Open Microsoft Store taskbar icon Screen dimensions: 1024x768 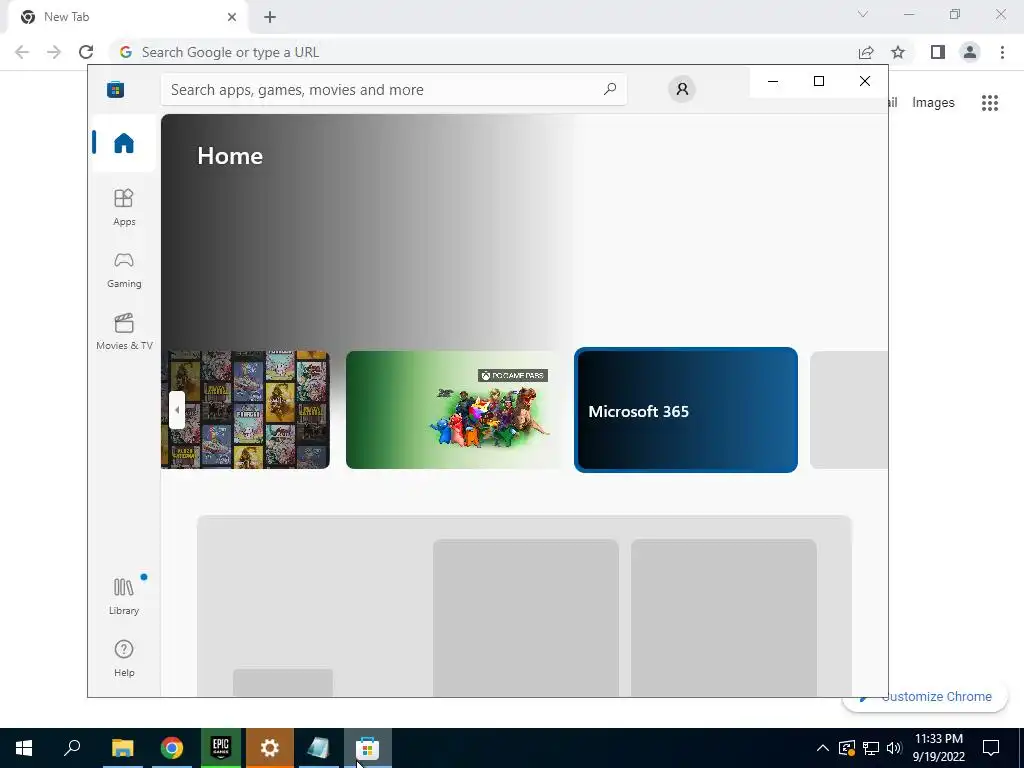(x=368, y=748)
